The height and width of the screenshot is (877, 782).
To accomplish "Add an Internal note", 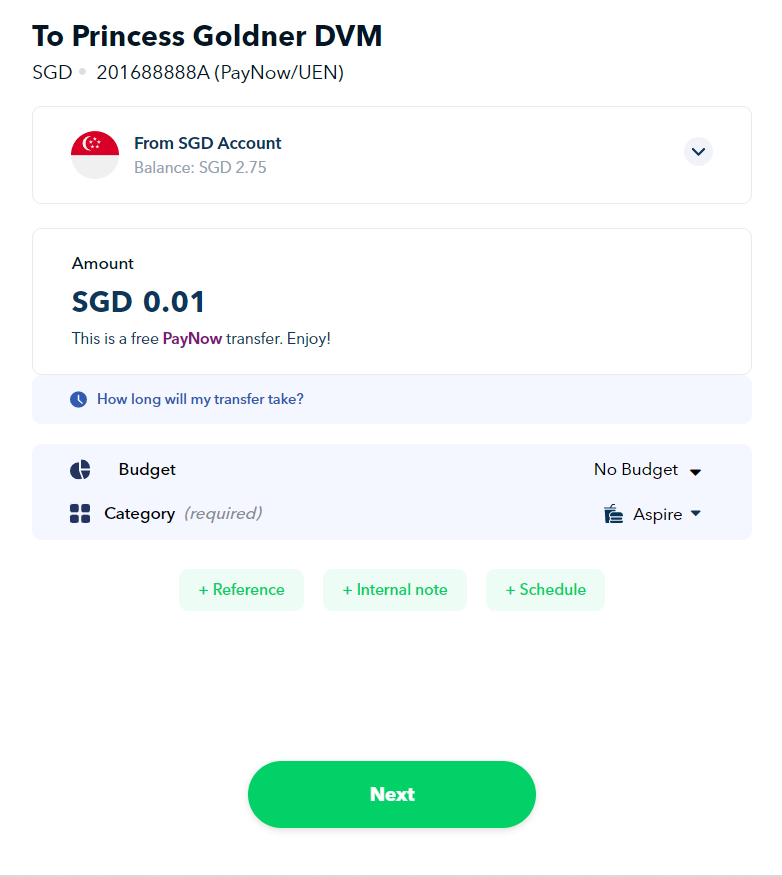I will (394, 589).
